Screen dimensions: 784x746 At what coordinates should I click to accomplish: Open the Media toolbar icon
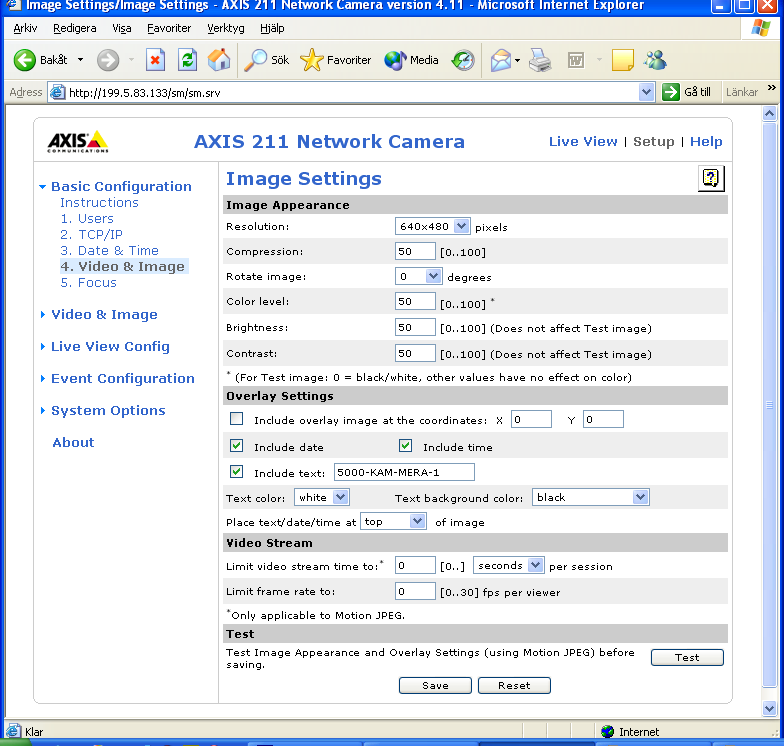click(x=395, y=60)
